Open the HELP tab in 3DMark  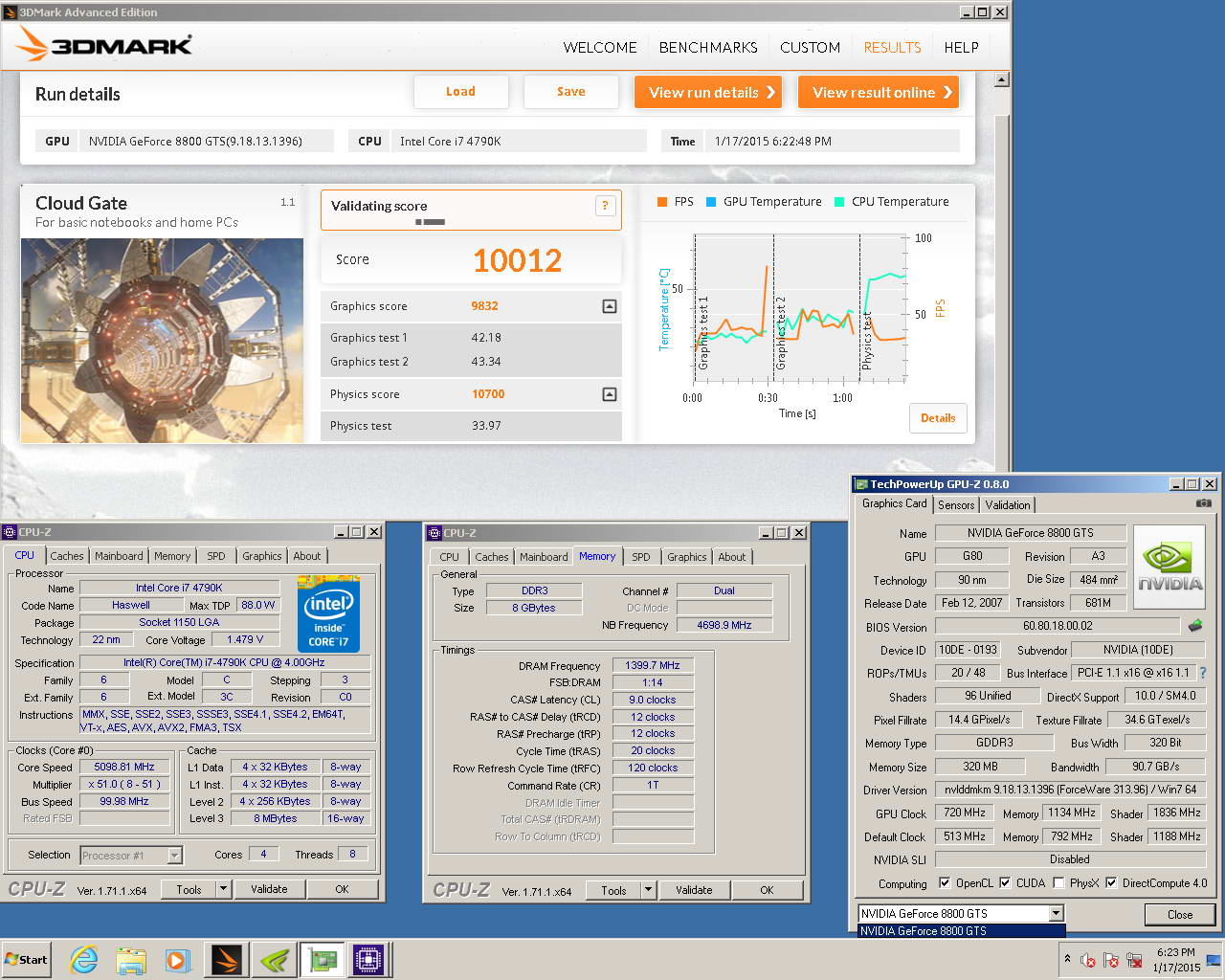coord(961,47)
